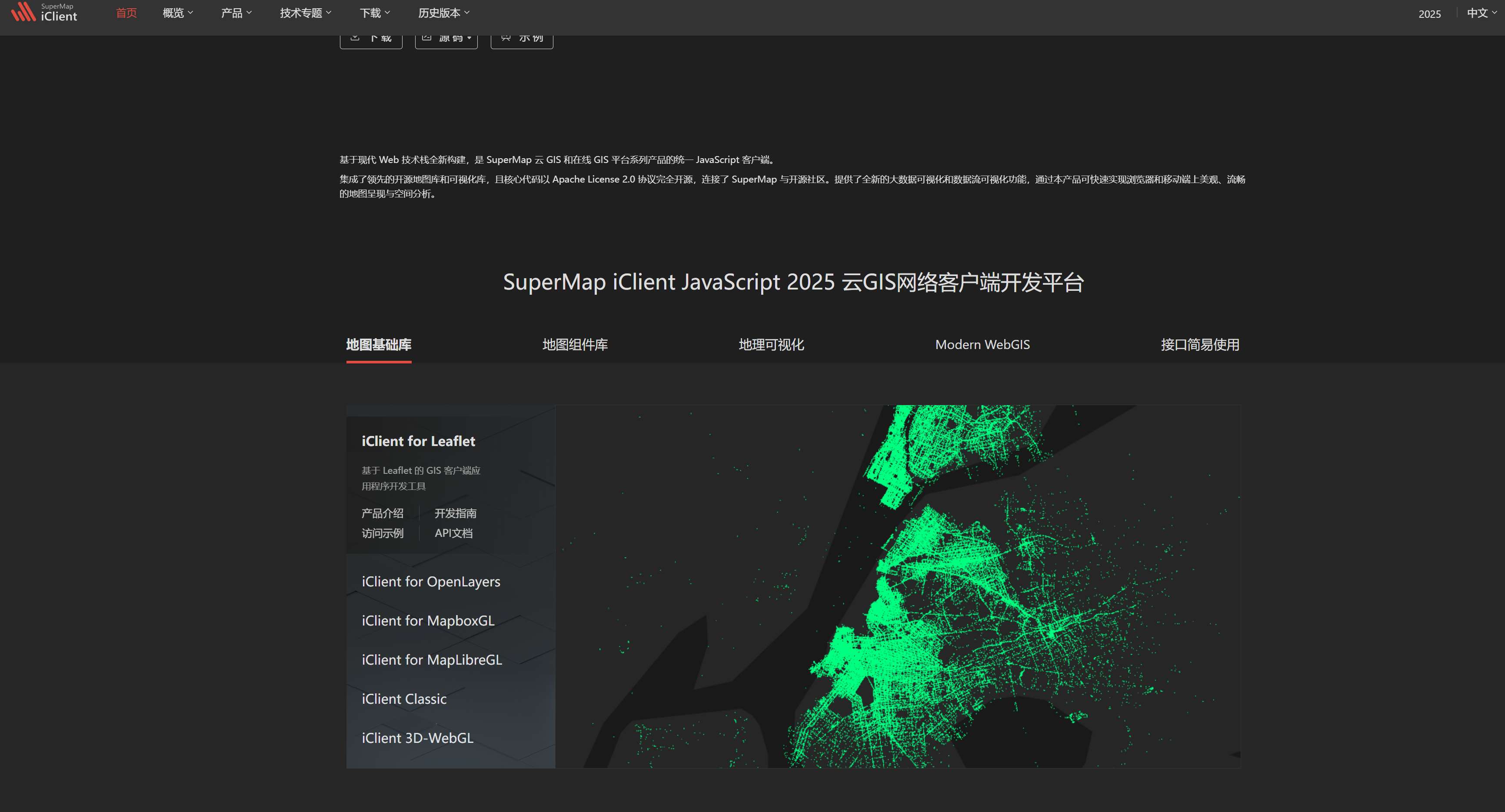Image resolution: width=1505 pixels, height=812 pixels.
Task: Switch to the 接口简易使用 tab
Action: click(1200, 345)
